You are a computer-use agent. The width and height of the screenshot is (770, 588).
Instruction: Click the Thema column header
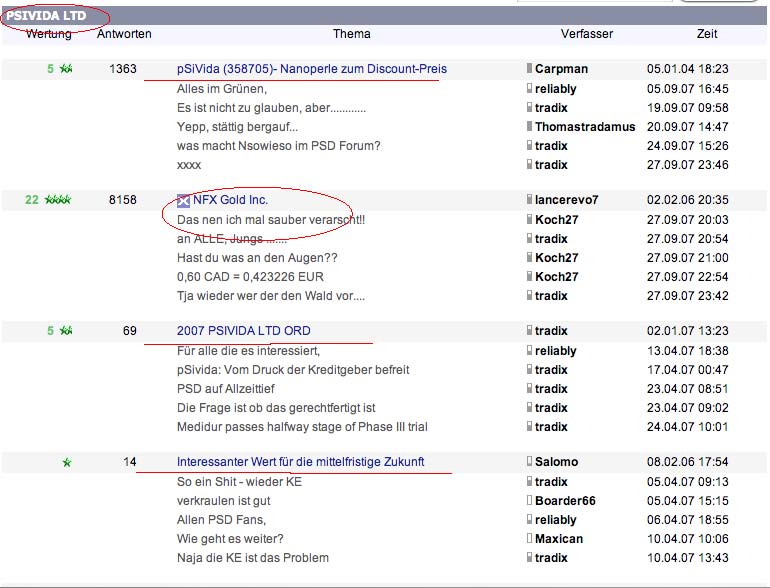352,34
